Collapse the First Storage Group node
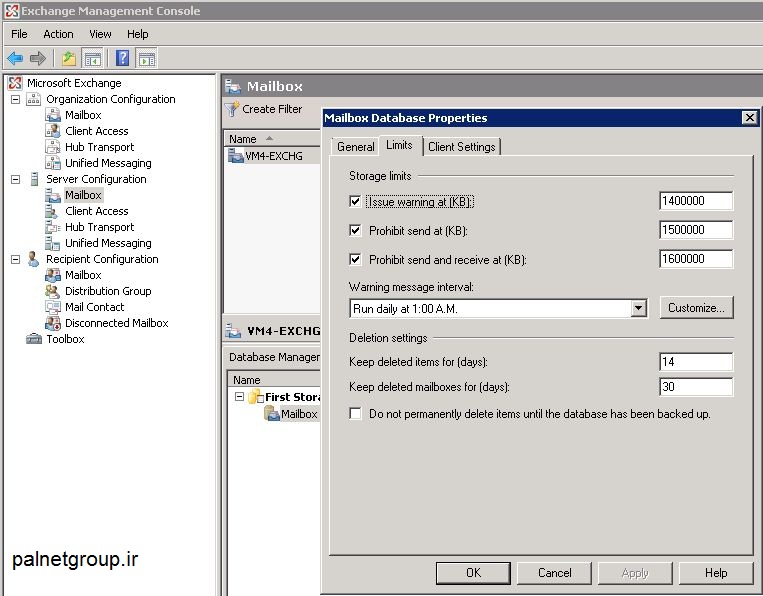763x596 pixels. pyautogui.click(x=239, y=397)
